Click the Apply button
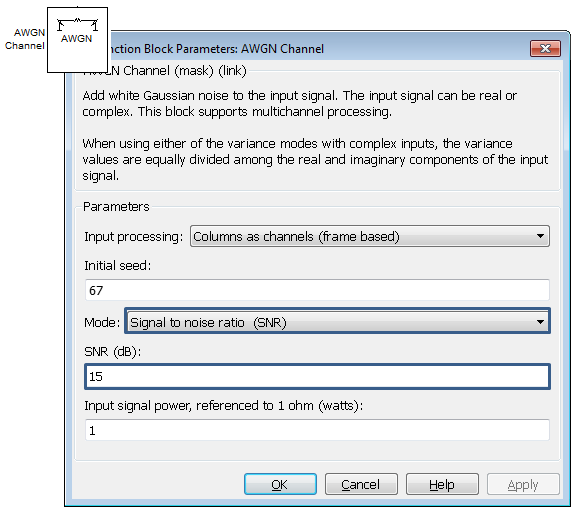The width and height of the screenshot is (575, 510). point(523,484)
